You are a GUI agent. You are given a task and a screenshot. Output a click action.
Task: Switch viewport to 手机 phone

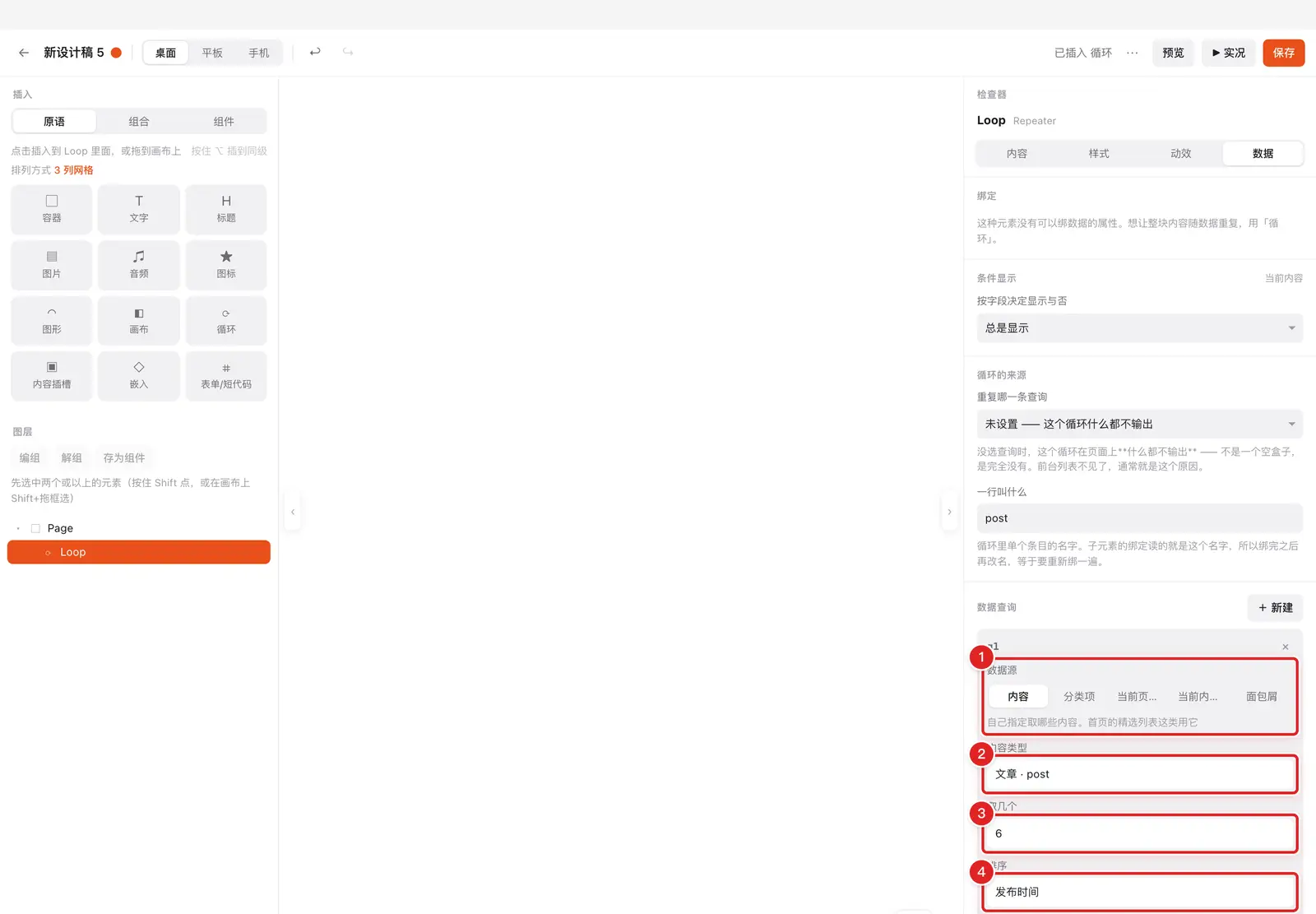(x=259, y=53)
